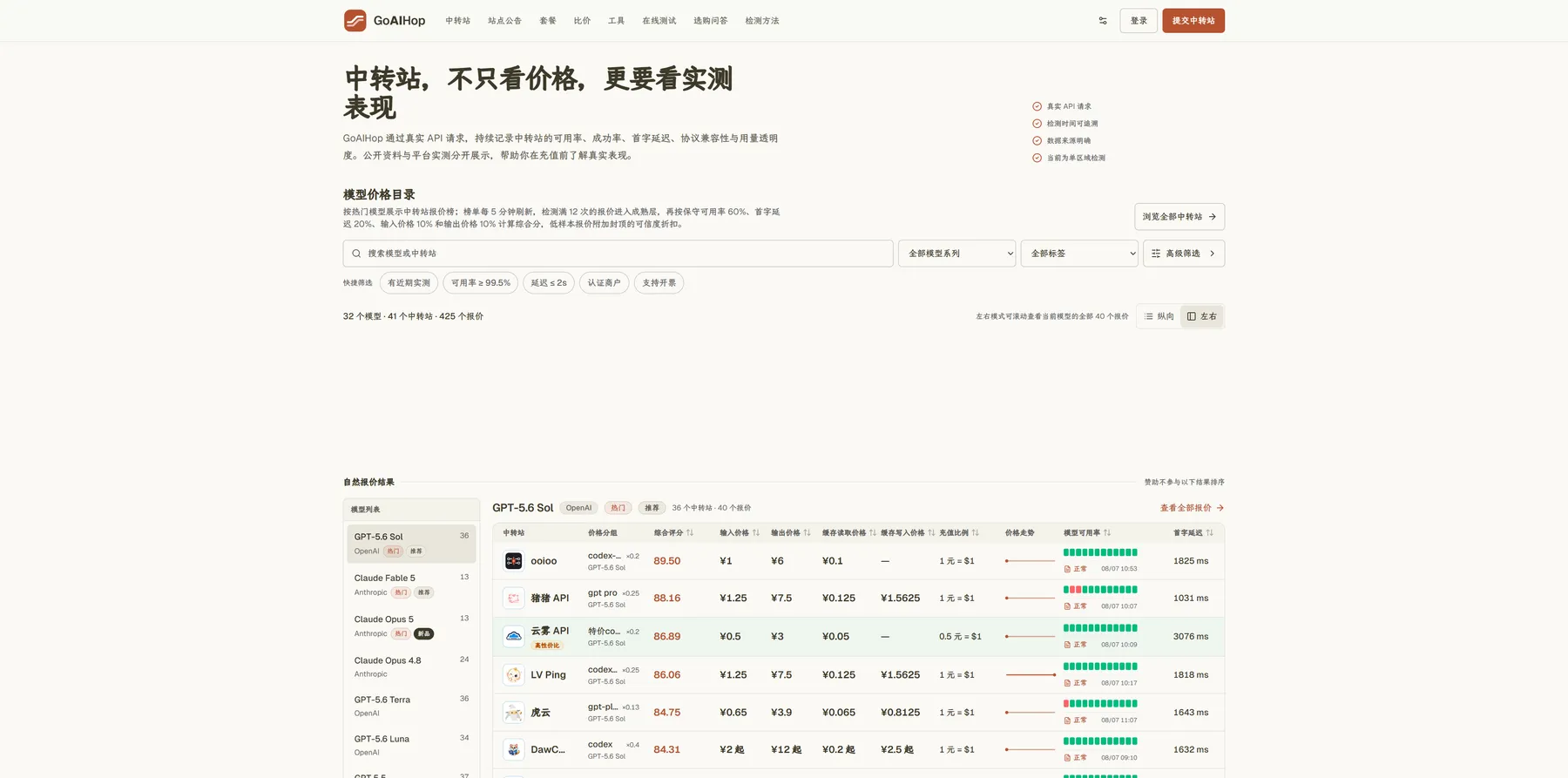Open the 在线测试 nav menu item
The height and width of the screenshot is (778, 1568).
pyautogui.click(x=659, y=21)
